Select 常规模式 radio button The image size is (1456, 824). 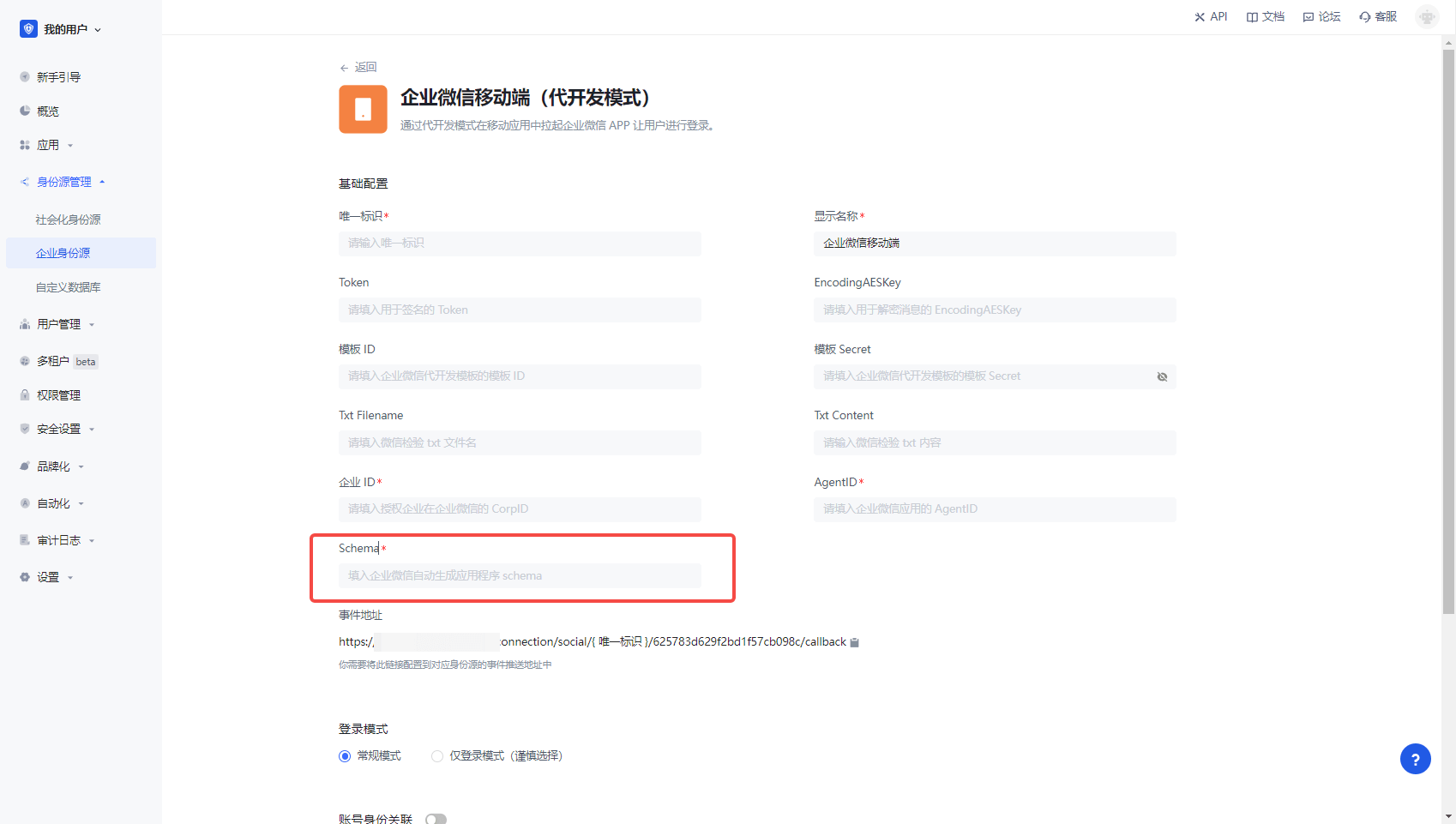(345, 756)
